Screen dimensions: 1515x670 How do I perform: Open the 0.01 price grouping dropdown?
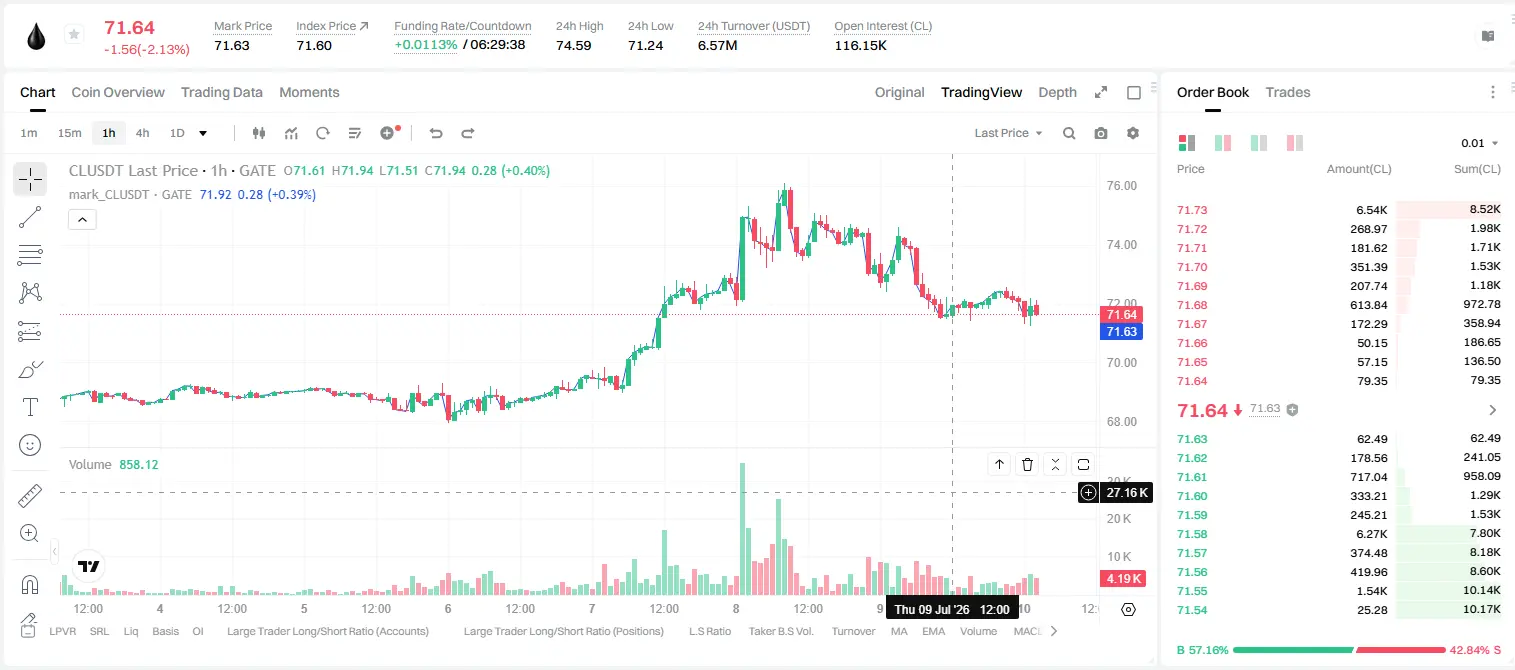[x=1480, y=143]
